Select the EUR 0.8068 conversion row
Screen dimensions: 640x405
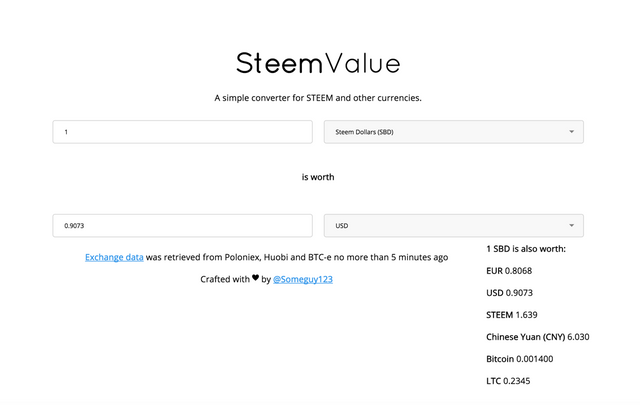coord(509,271)
